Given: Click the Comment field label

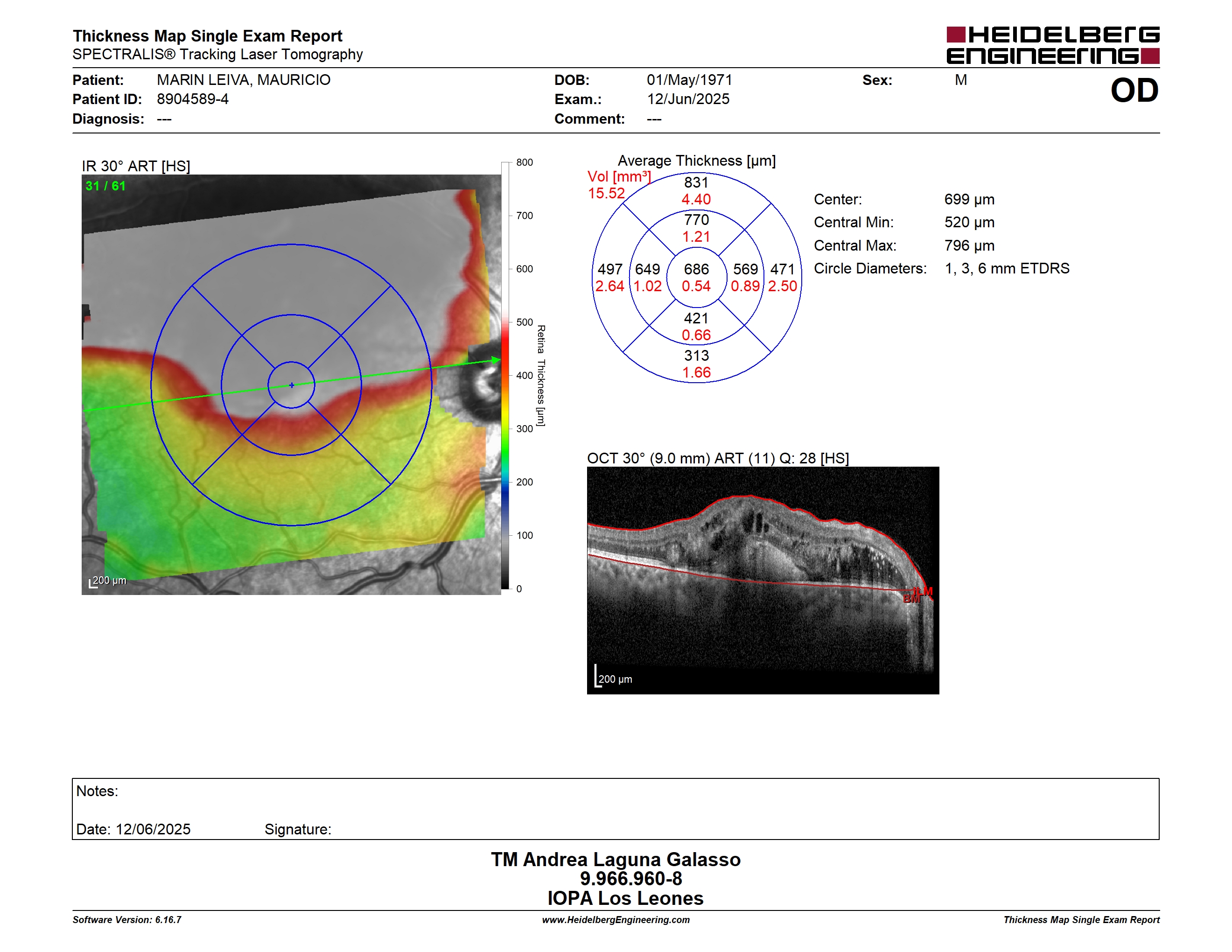Looking at the screenshot, I should click(x=589, y=119).
